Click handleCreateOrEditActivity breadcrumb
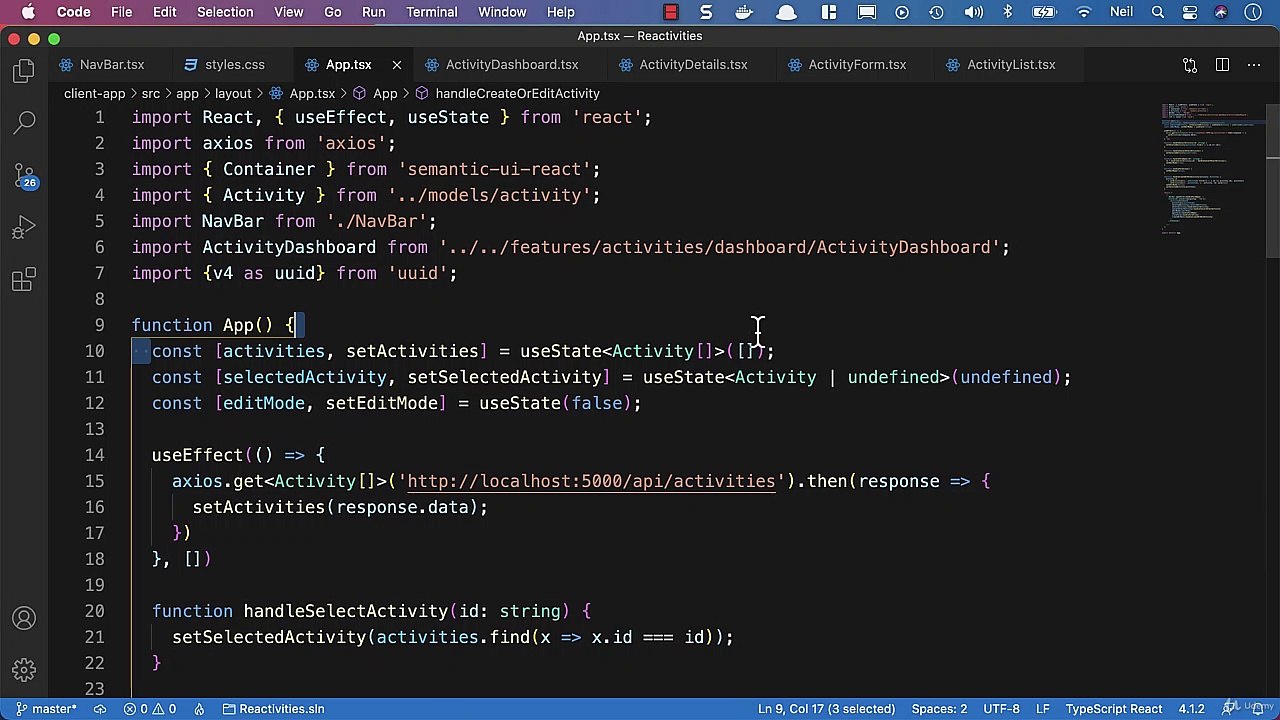Viewport: 1280px width, 720px height. (517, 93)
